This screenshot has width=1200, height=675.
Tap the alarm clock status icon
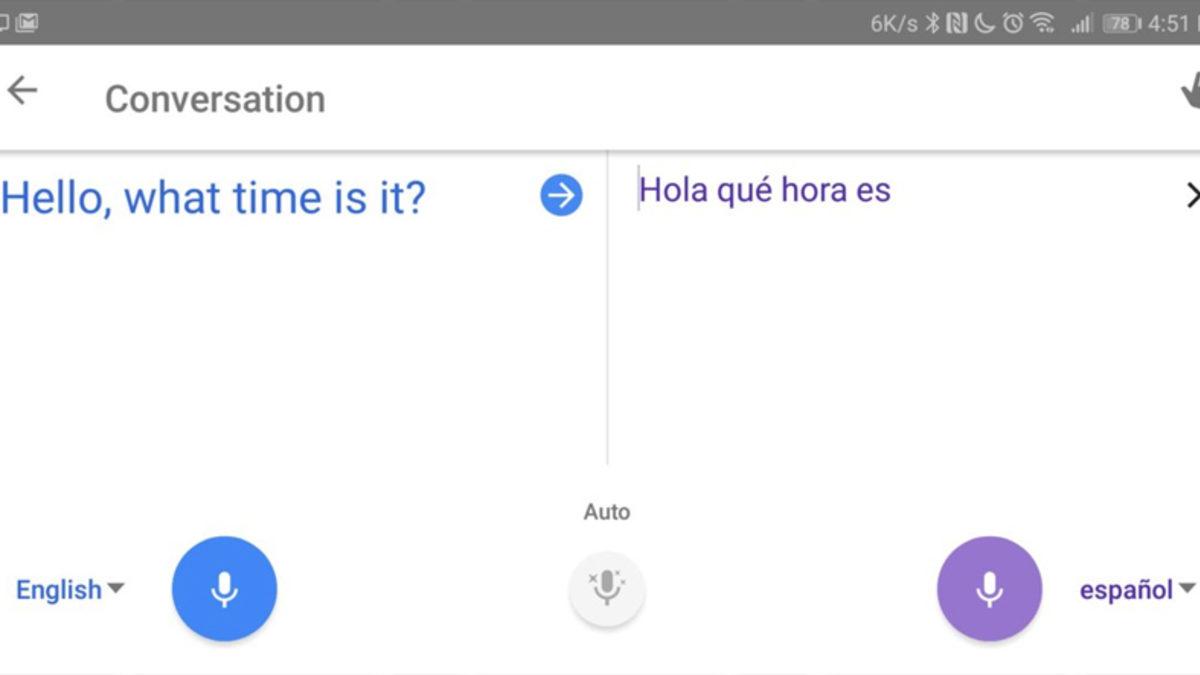click(x=1011, y=22)
